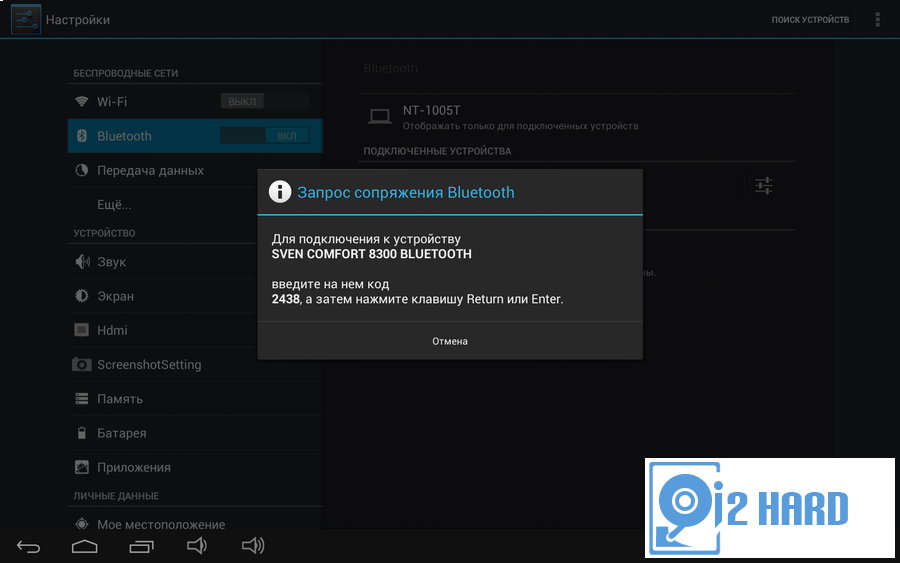Cancel pairing with the Отмена button

click(x=450, y=341)
